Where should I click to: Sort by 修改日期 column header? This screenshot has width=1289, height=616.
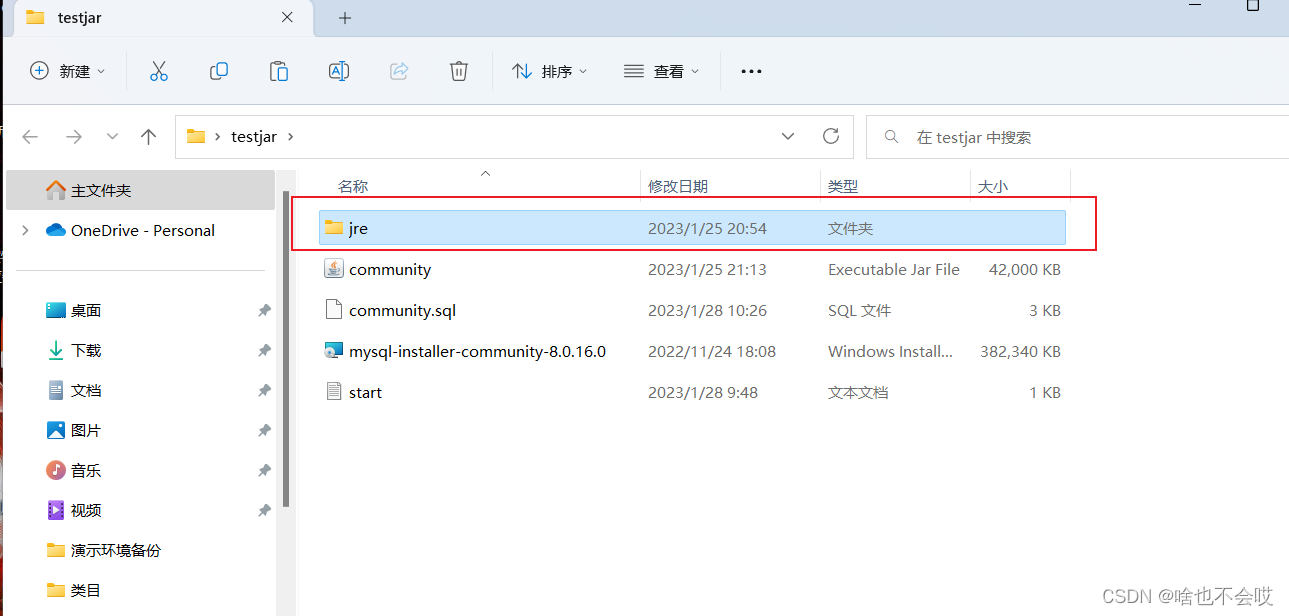[678, 186]
